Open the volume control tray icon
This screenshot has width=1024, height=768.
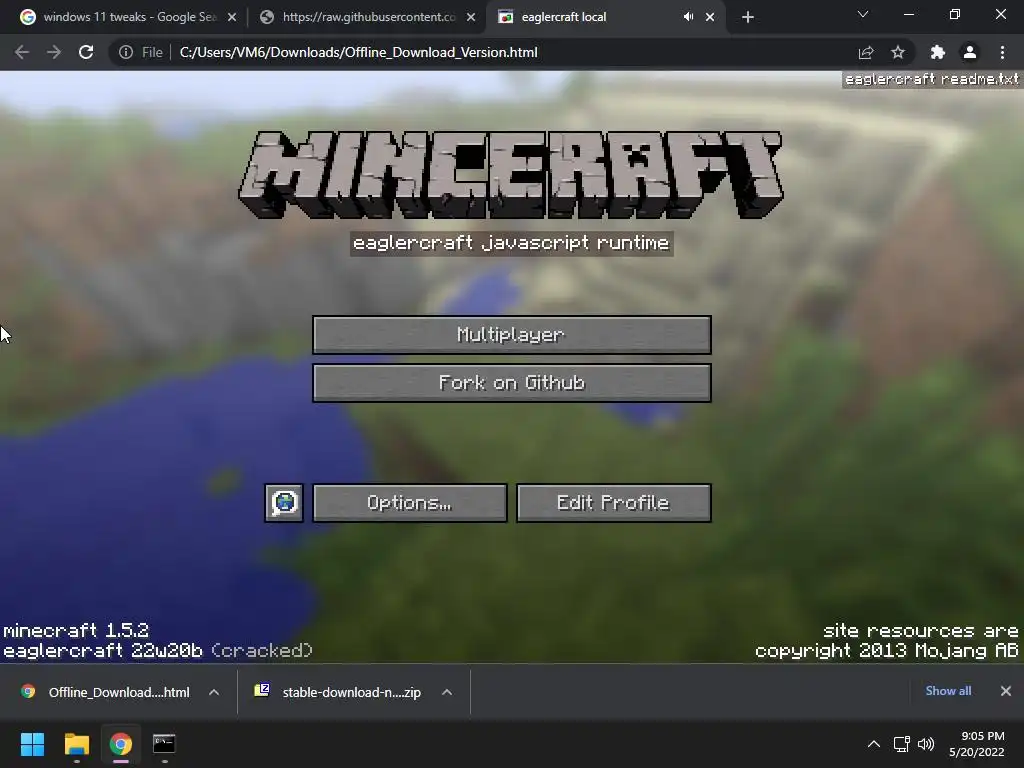point(926,744)
